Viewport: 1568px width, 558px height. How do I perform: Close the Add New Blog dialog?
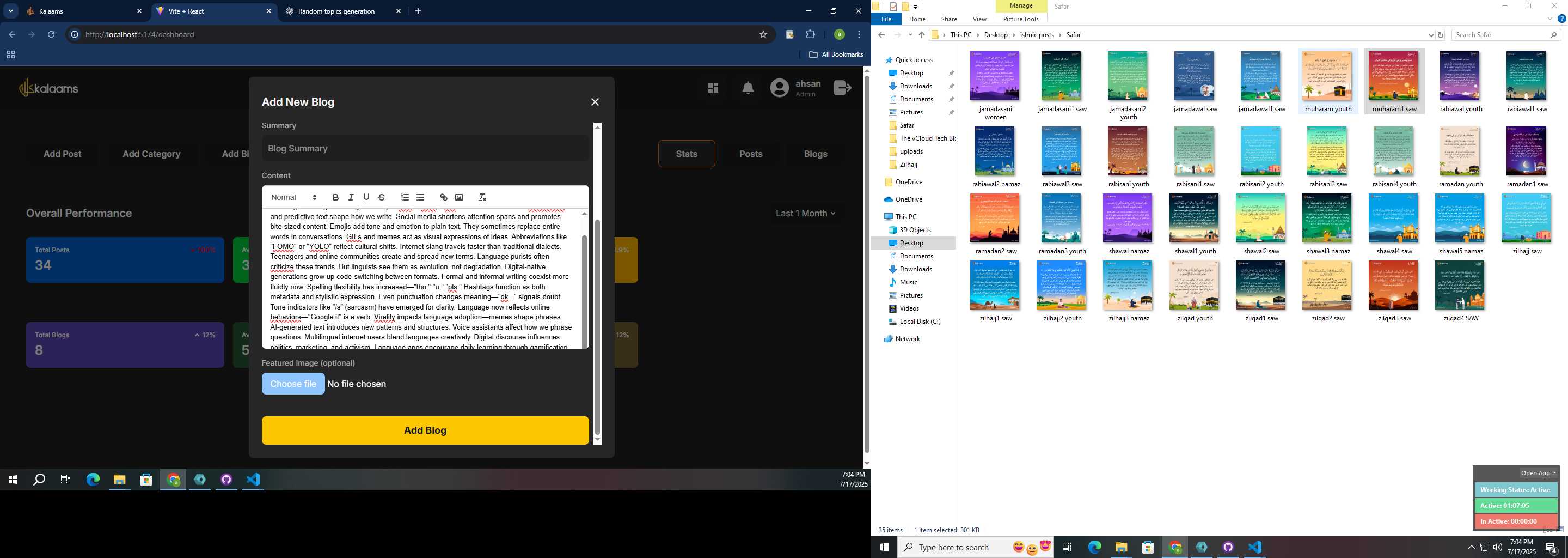[x=595, y=102]
